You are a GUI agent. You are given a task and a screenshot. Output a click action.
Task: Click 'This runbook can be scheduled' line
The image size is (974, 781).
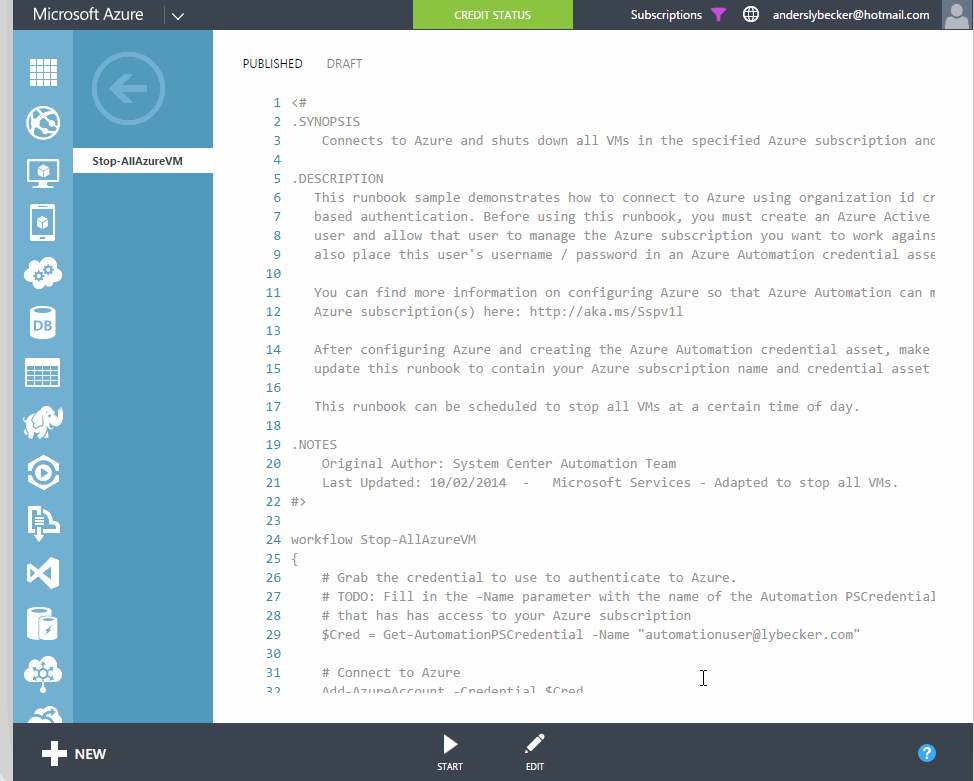tap(586, 407)
